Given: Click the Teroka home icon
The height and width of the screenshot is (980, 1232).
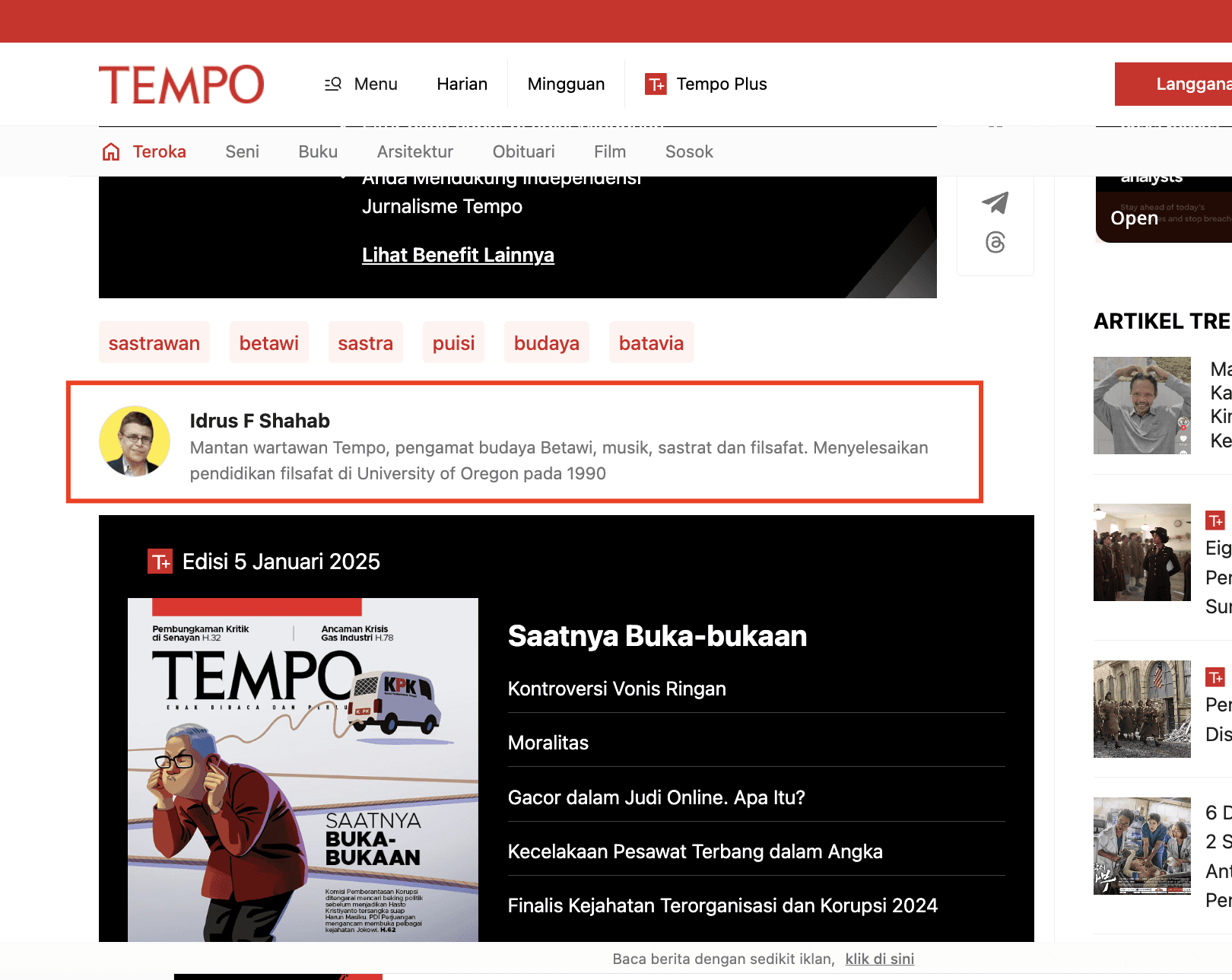Looking at the screenshot, I should pos(111,151).
